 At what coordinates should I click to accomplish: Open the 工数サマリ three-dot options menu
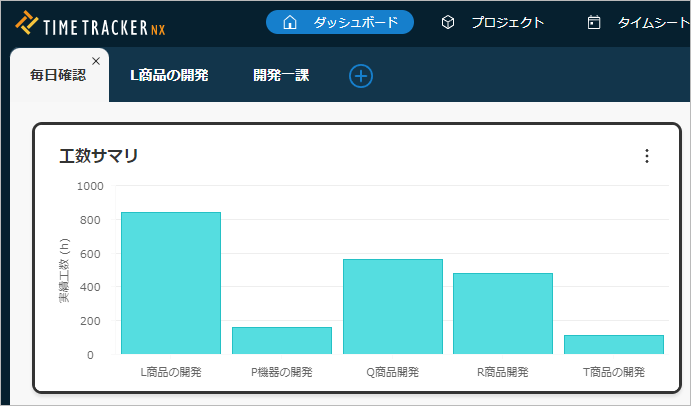[x=646, y=156]
